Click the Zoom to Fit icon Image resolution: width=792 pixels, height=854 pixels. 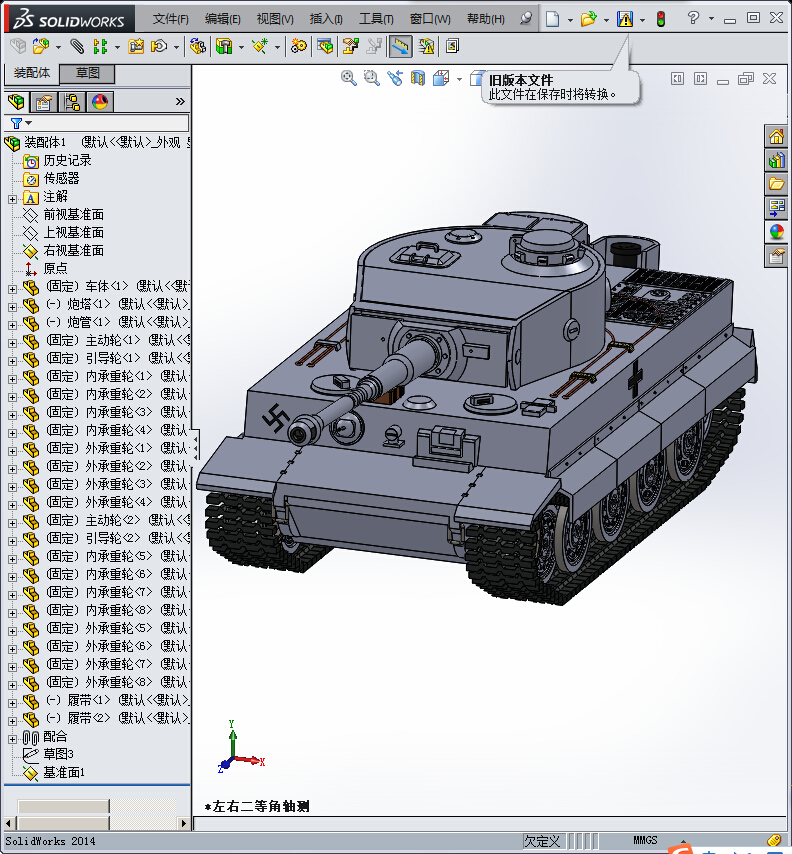[x=349, y=78]
